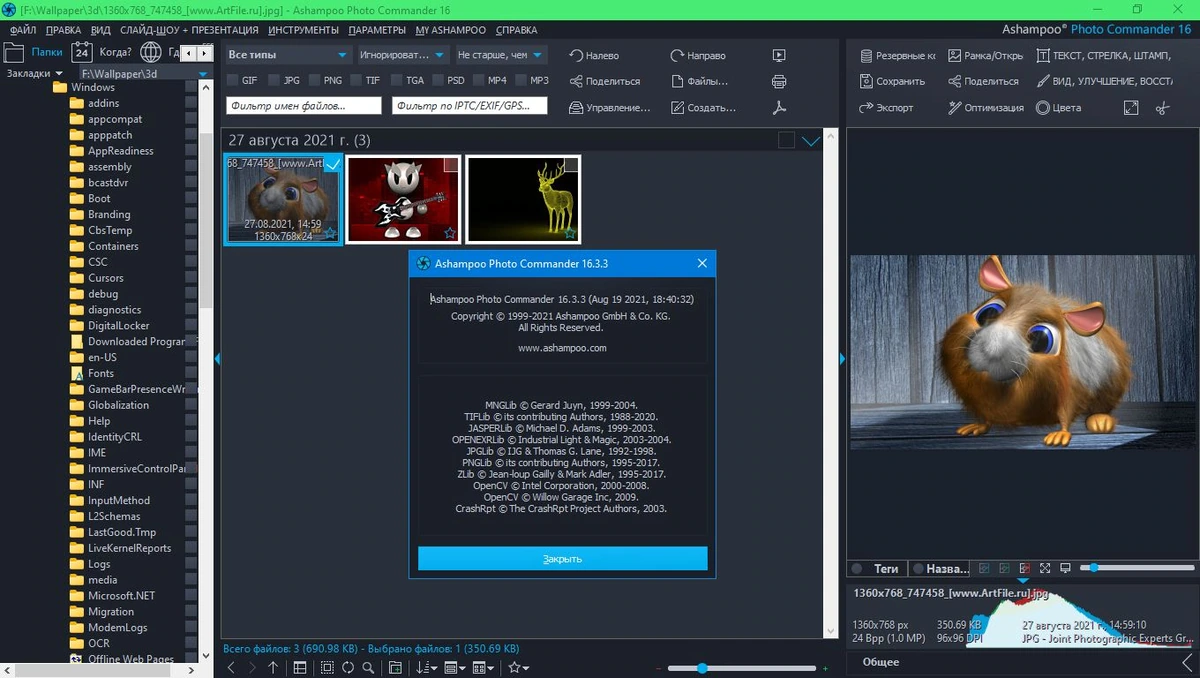This screenshot has width=1200, height=678.
Task: Collapse the 27 августа 2021 group chevron
Action: (x=811, y=141)
